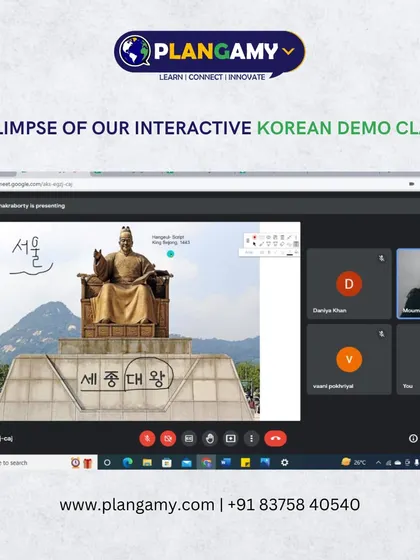
Task: Open Microsoft Edge from the taskbar
Action: (x=128, y=462)
